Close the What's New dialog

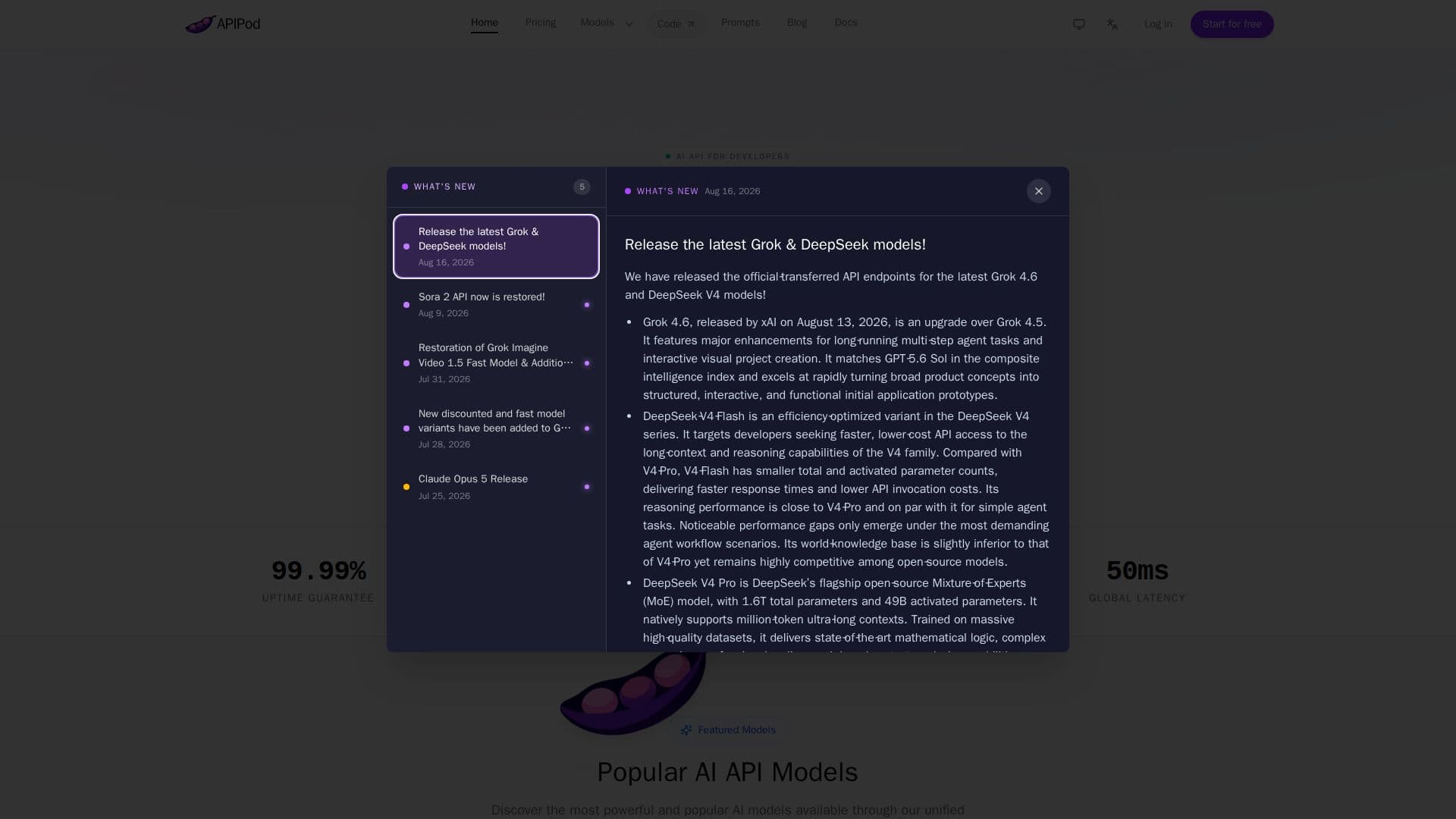1039,191
